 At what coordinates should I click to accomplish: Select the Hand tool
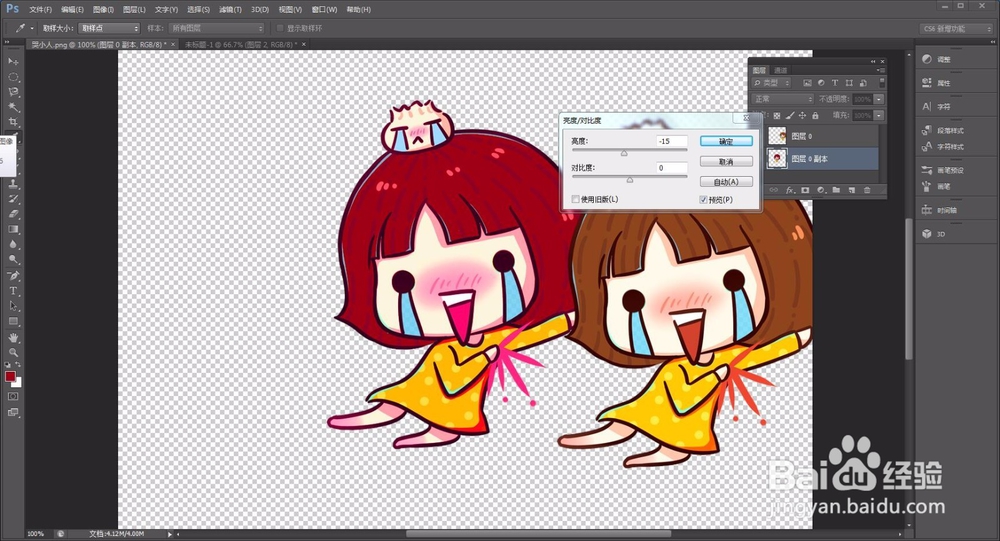tap(13, 337)
